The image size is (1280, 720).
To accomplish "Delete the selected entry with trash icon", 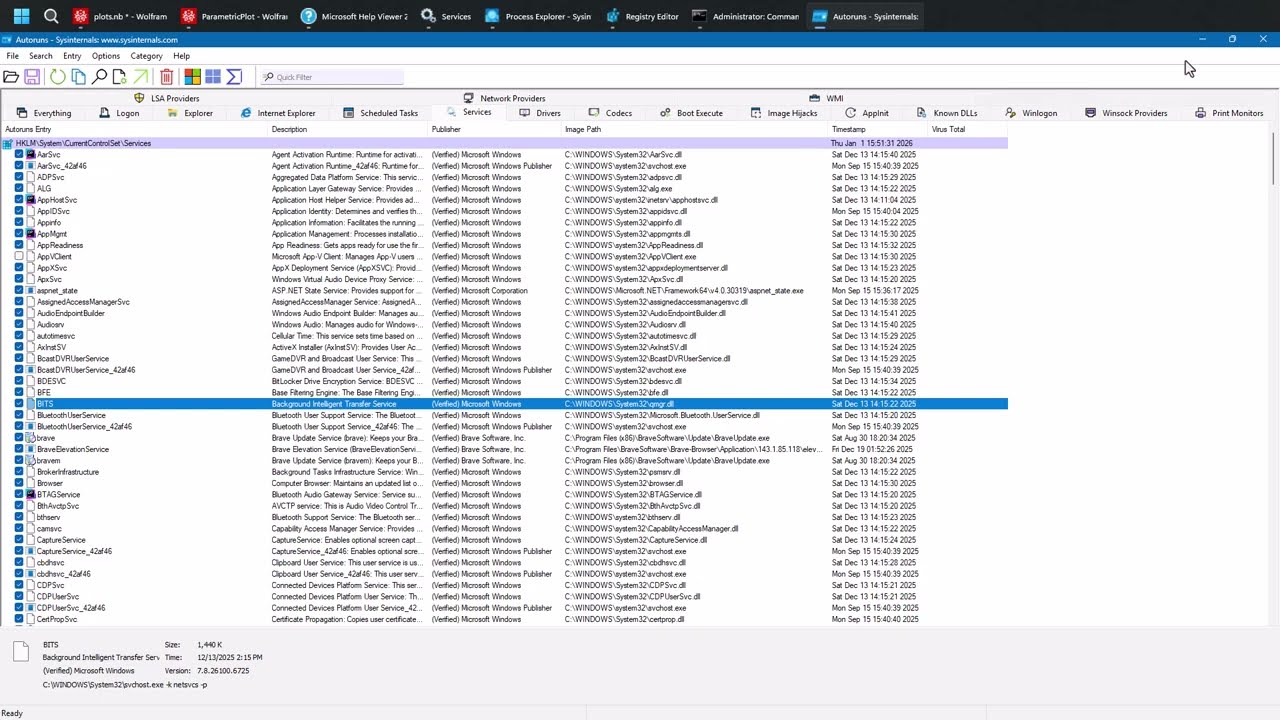I will tap(166, 77).
